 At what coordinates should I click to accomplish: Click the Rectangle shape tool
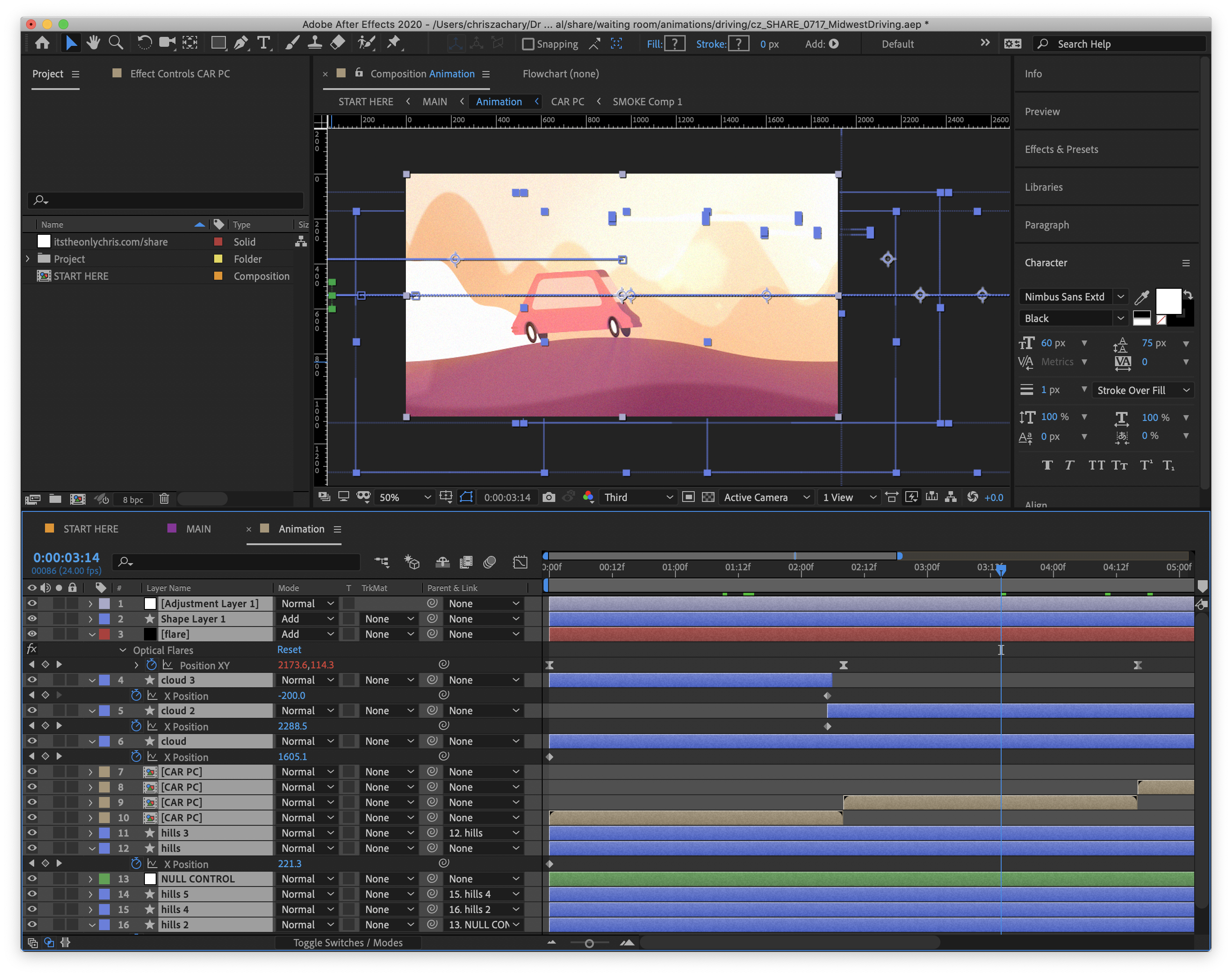pos(218,43)
